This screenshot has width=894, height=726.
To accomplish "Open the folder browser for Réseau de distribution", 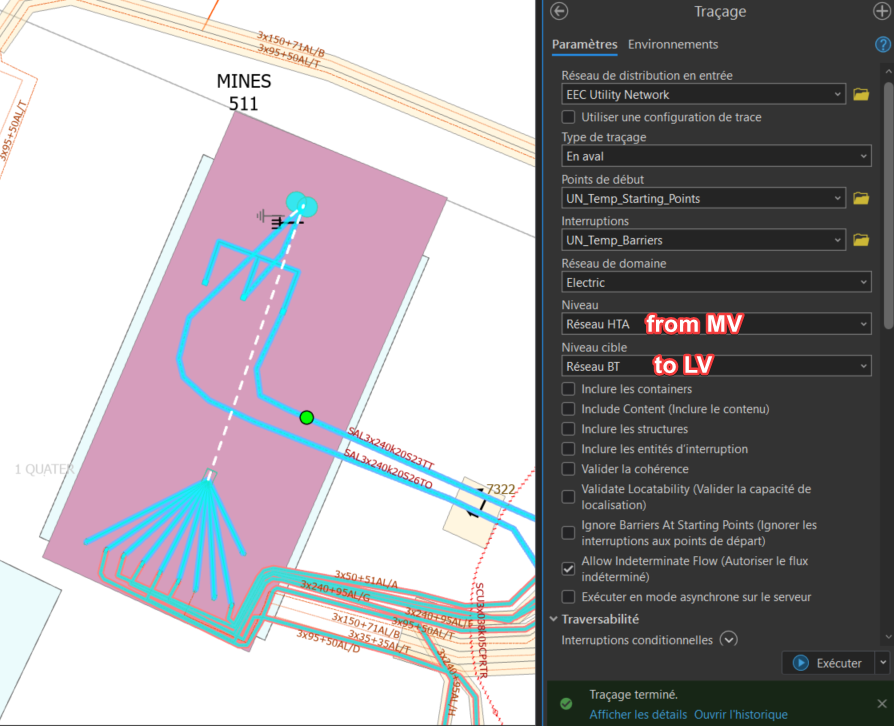I will point(861,94).
